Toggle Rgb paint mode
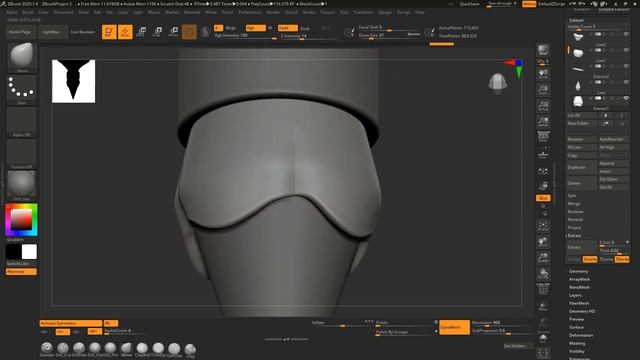Viewport: 640px width, 360px height. coord(256,28)
